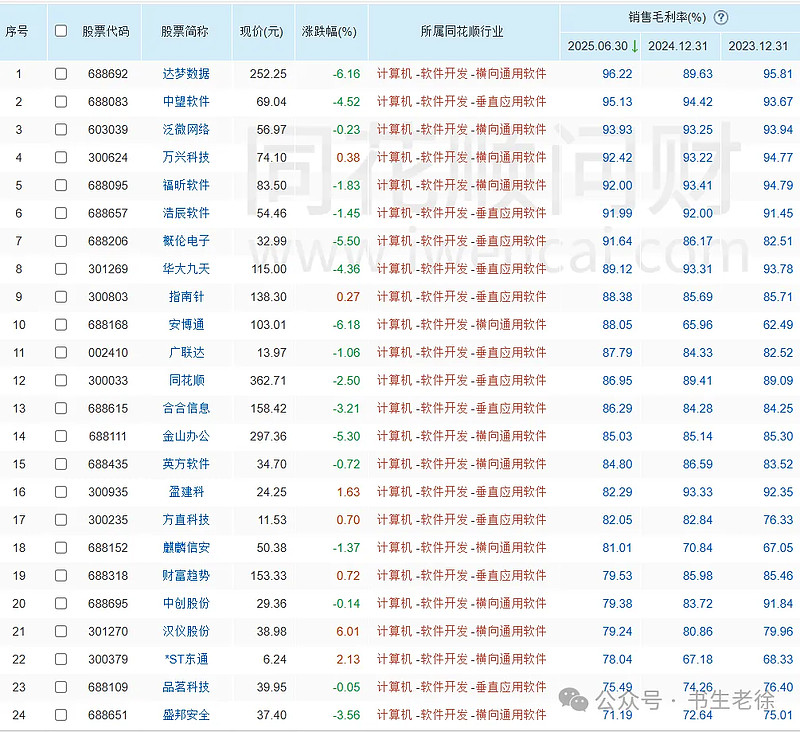Toggle the select-all checkbox in header
The height and width of the screenshot is (732, 800).
pyautogui.click(x=61, y=31)
